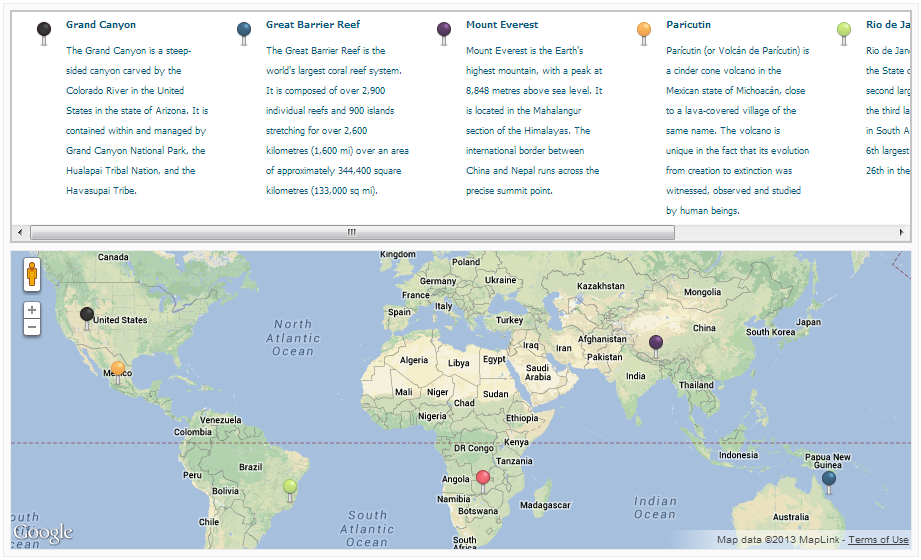Click the Great Barrier Reef title
921x560 pixels.
coord(313,25)
